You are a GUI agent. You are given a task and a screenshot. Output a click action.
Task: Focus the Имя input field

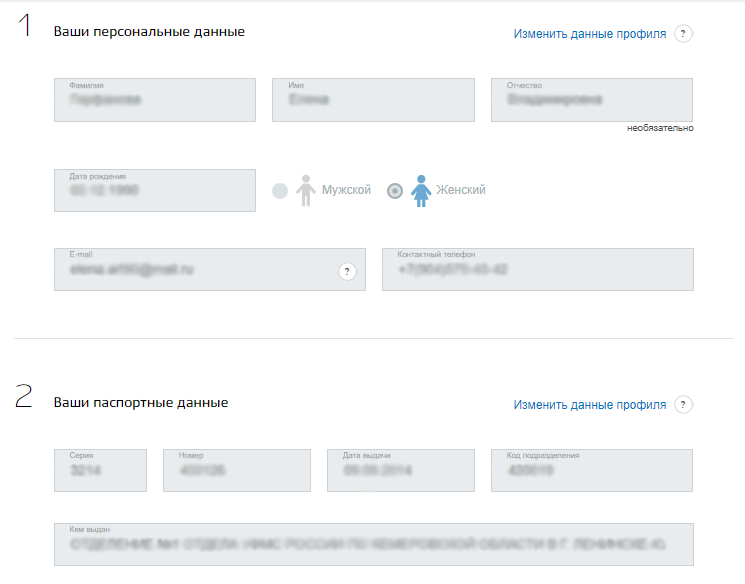tap(373, 100)
